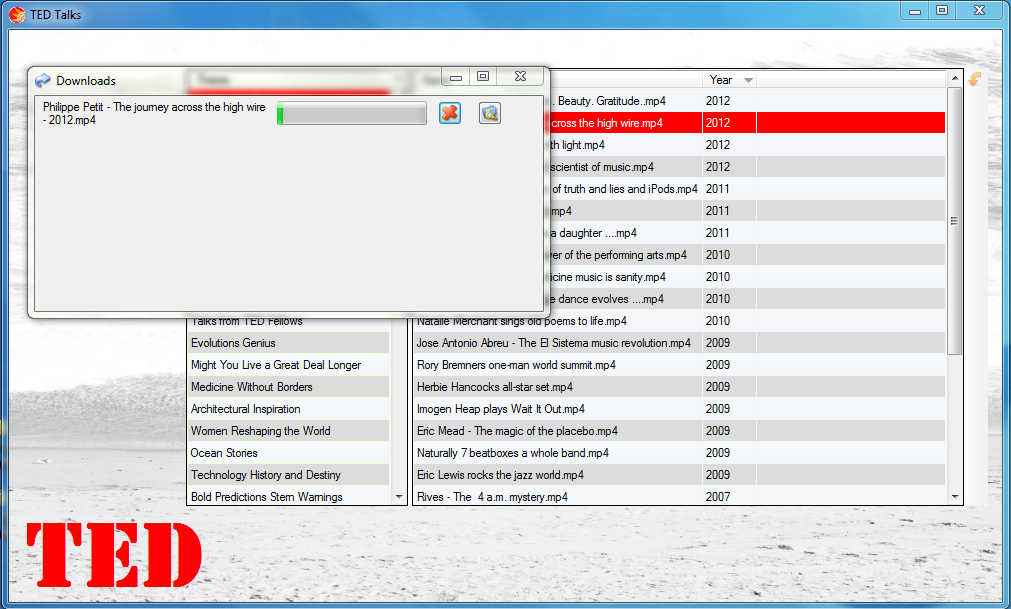This screenshot has height=609, width=1011.
Task: Select Naturally 7 beatboxes a whole band
Action: (x=680, y=453)
